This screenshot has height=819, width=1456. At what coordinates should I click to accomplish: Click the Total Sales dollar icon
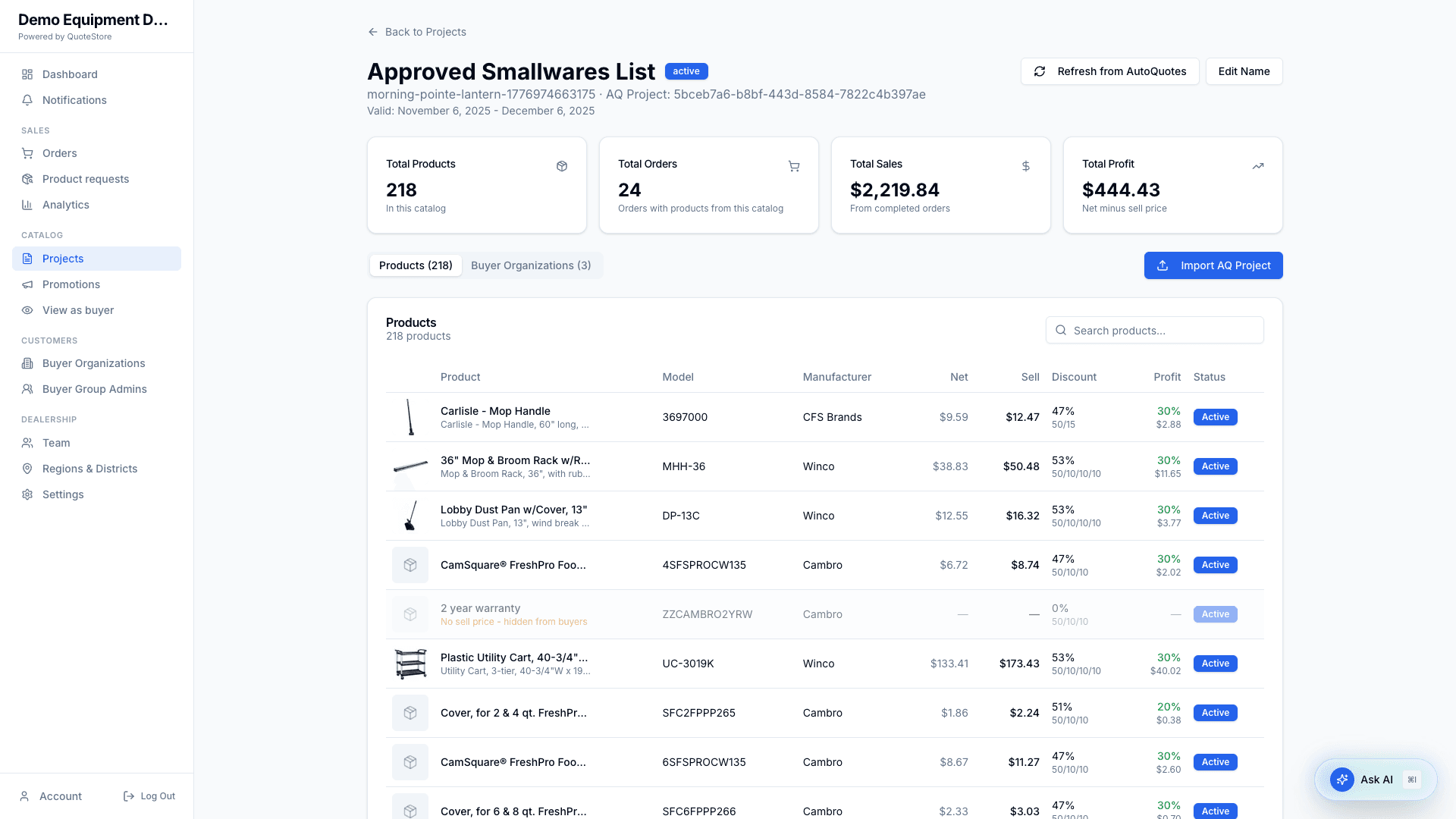click(1026, 166)
